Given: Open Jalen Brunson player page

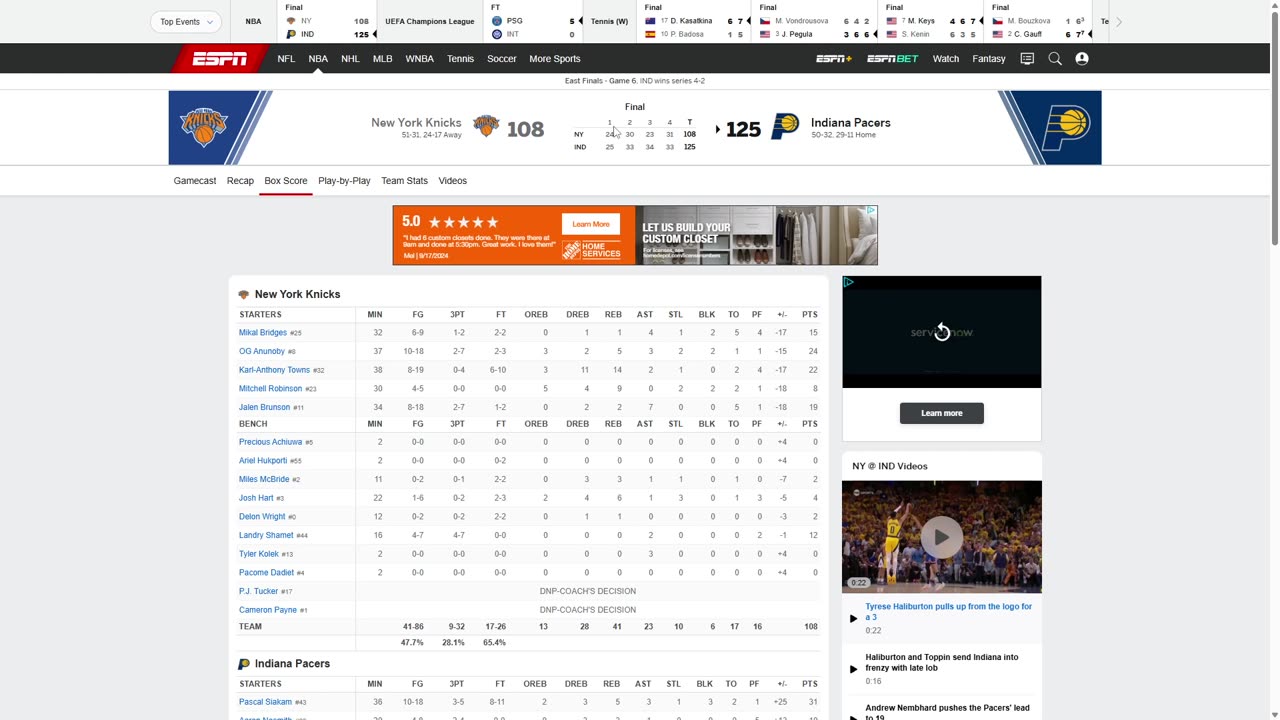Looking at the screenshot, I should click(x=264, y=407).
